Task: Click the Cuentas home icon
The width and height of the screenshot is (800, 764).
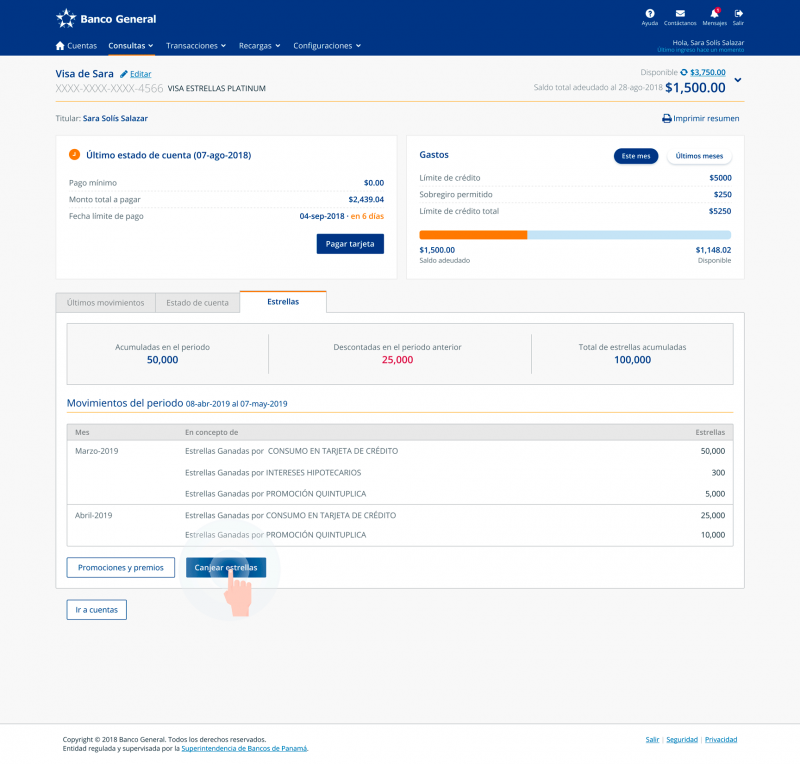Action: coord(60,46)
